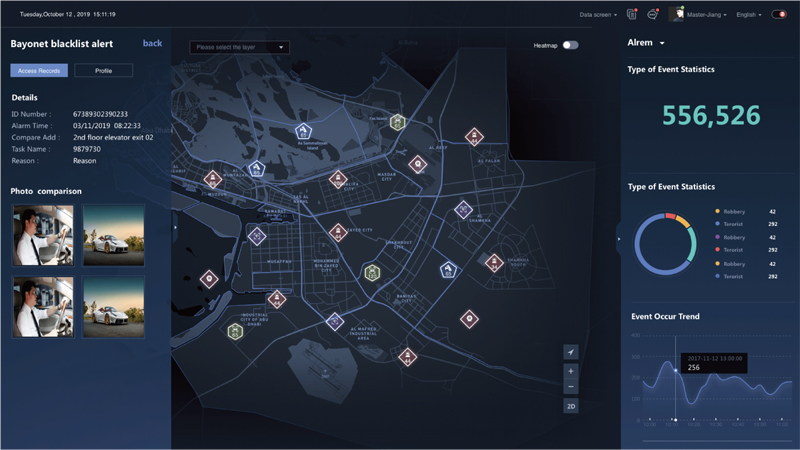800x450 pixels.
Task: Open the chat messages icon
Action: 653,15
